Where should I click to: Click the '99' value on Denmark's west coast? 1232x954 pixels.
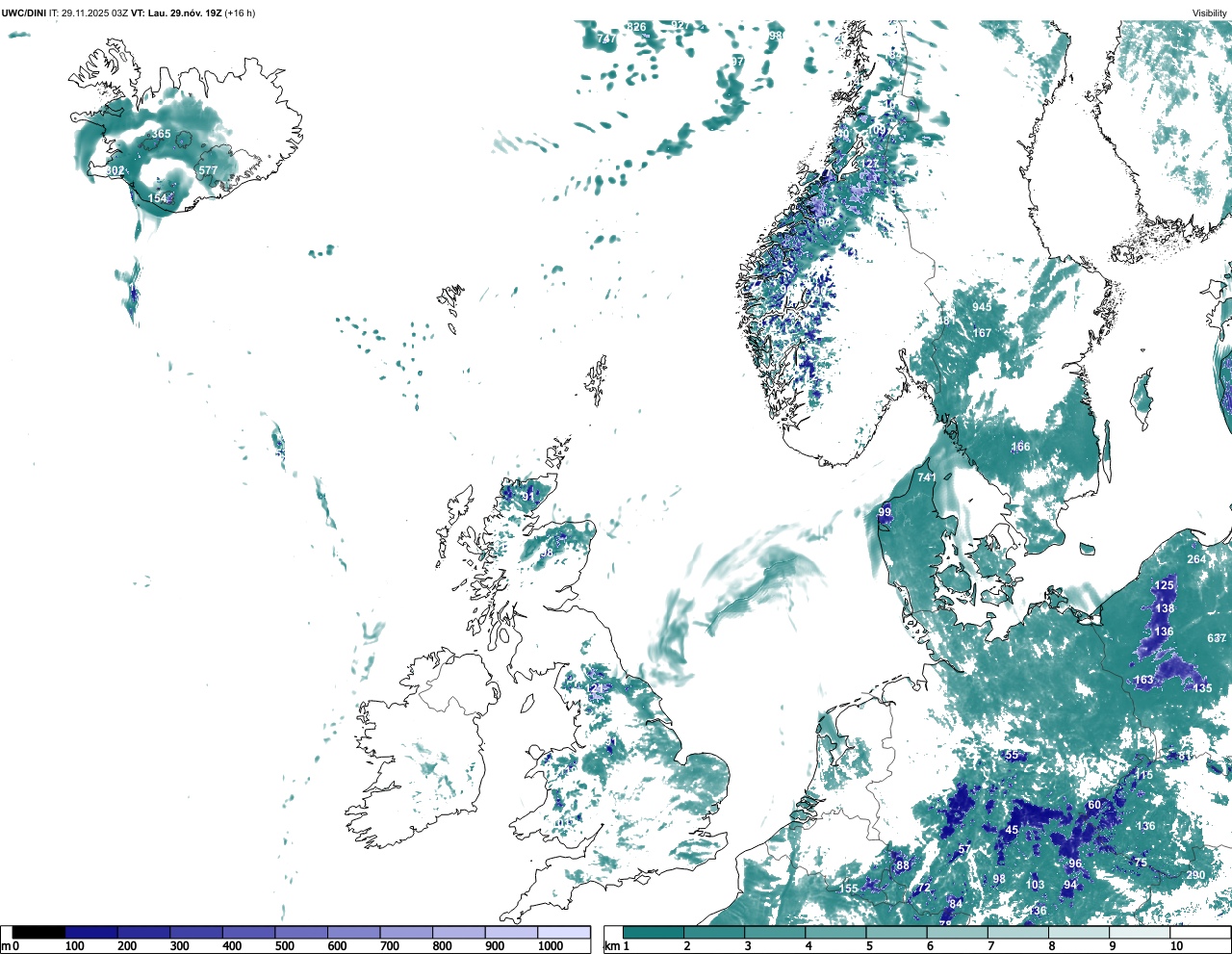point(885,512)
